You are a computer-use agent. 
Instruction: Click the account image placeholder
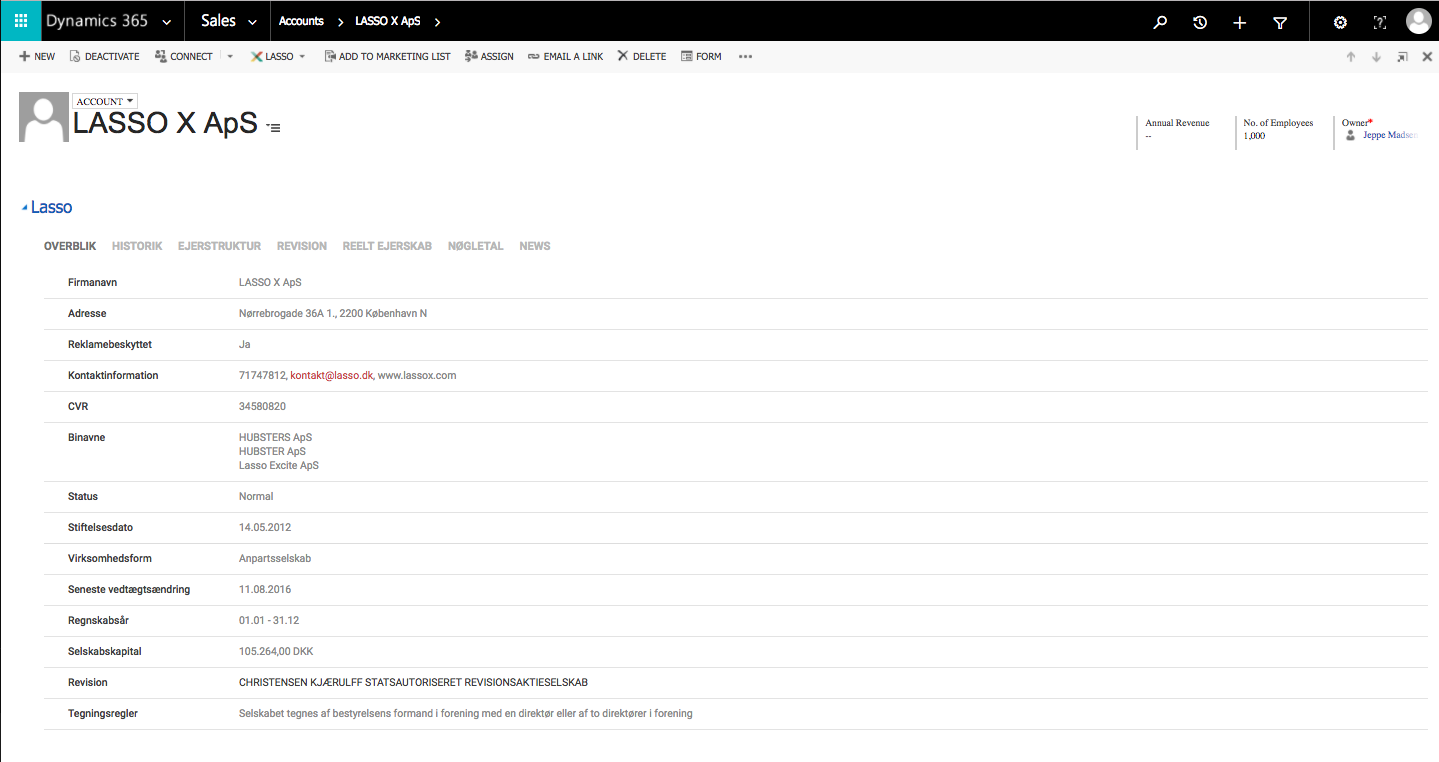click(44, 117)
